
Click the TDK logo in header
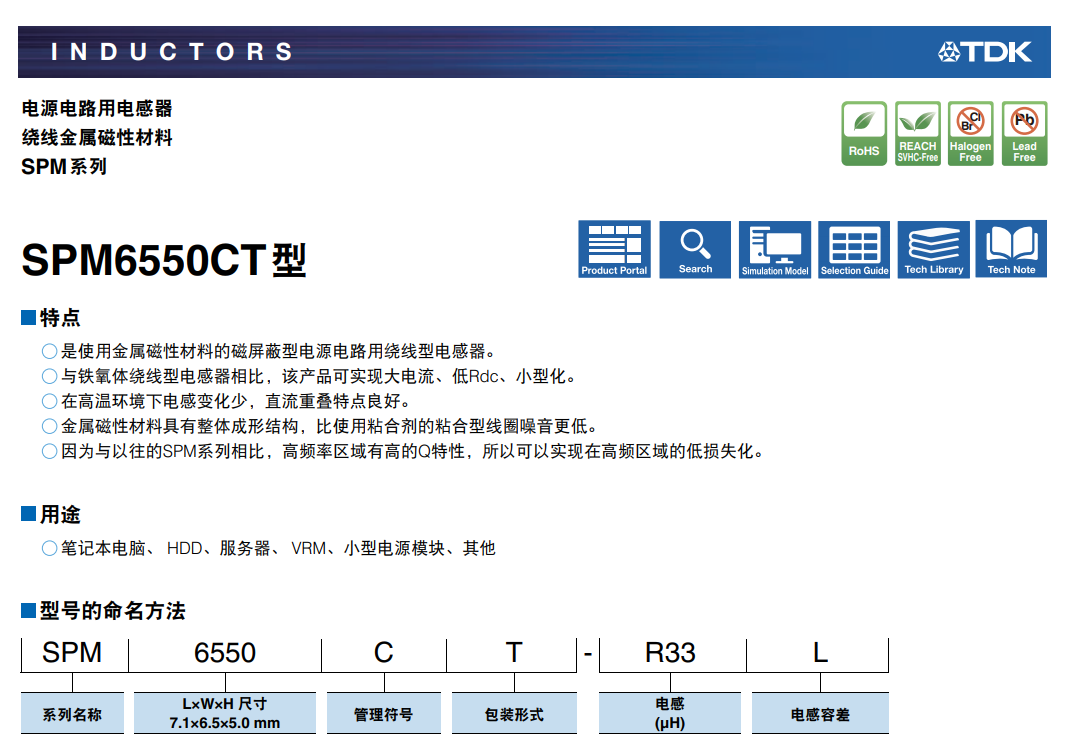pyautogui.click(x=985, y=52)
